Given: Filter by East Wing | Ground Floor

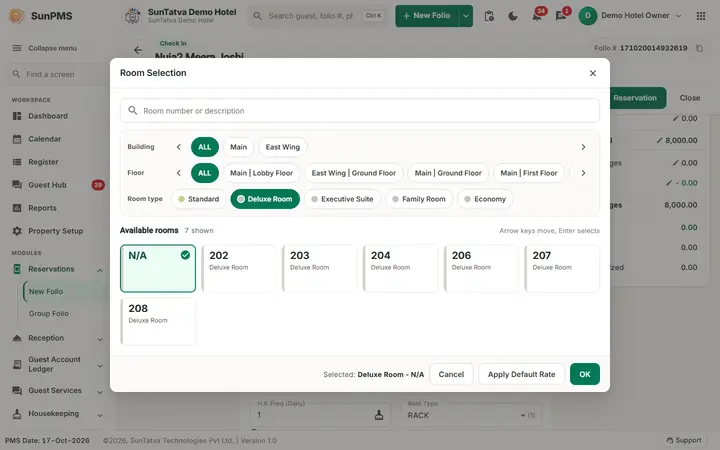Looking at the screenshot, I should click(354, 173).
